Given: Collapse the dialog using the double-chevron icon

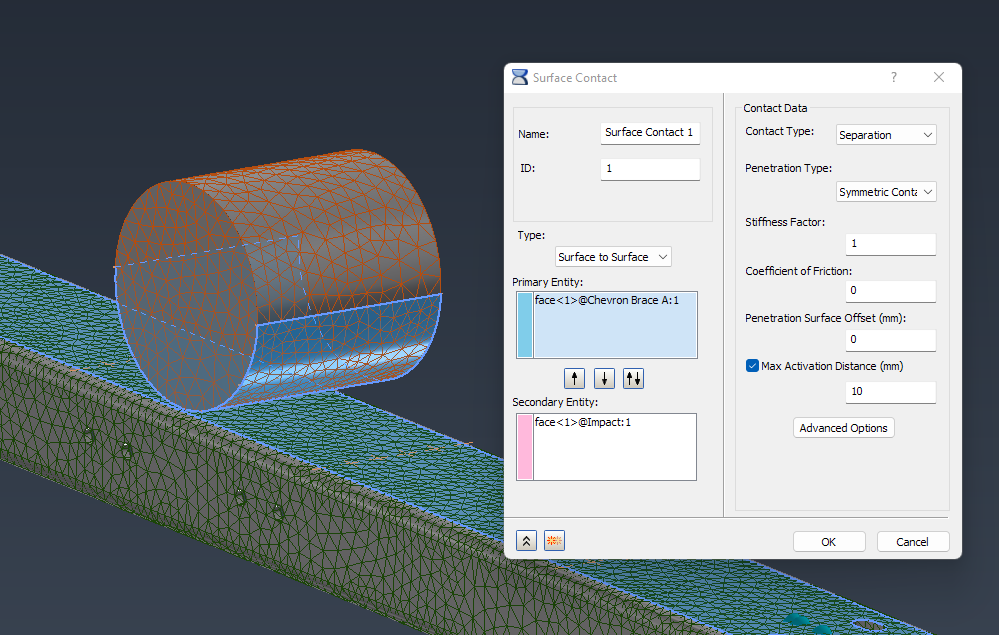Looking at the screenshot, I should point(526,540).
